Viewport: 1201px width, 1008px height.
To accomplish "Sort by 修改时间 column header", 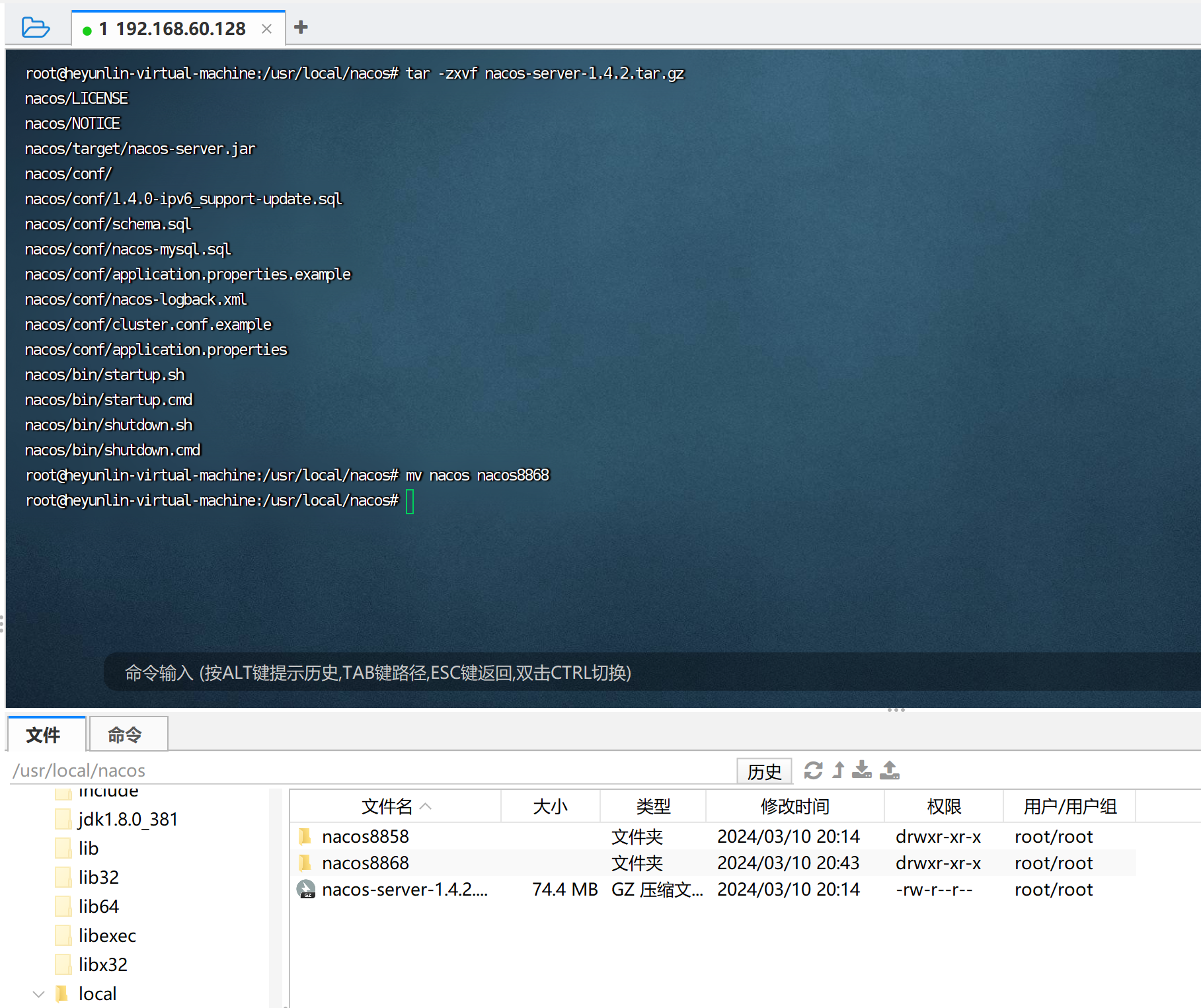I will [795, 806].
